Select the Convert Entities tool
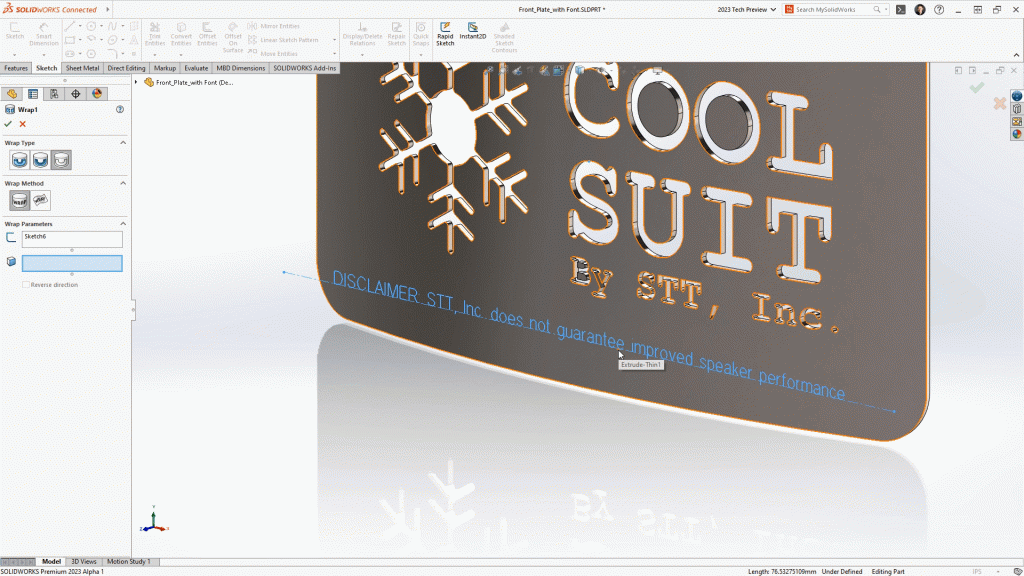Viewport: 1024px width, 576px height. click(181, 34)
